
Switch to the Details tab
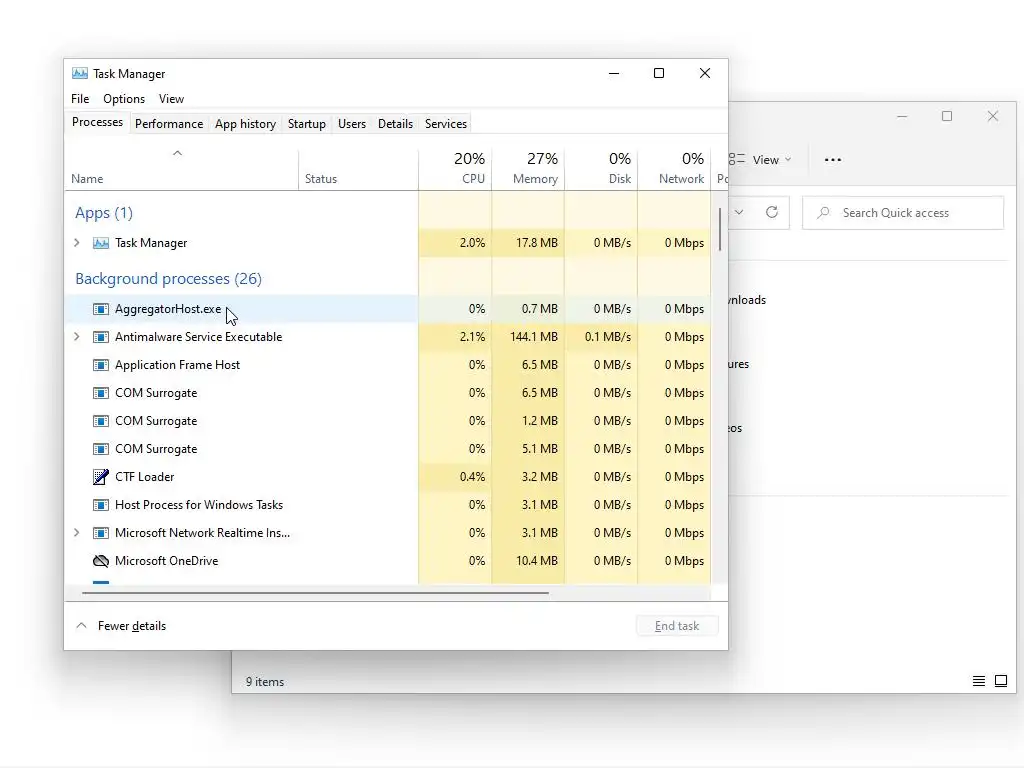click(x=395, y=123)
